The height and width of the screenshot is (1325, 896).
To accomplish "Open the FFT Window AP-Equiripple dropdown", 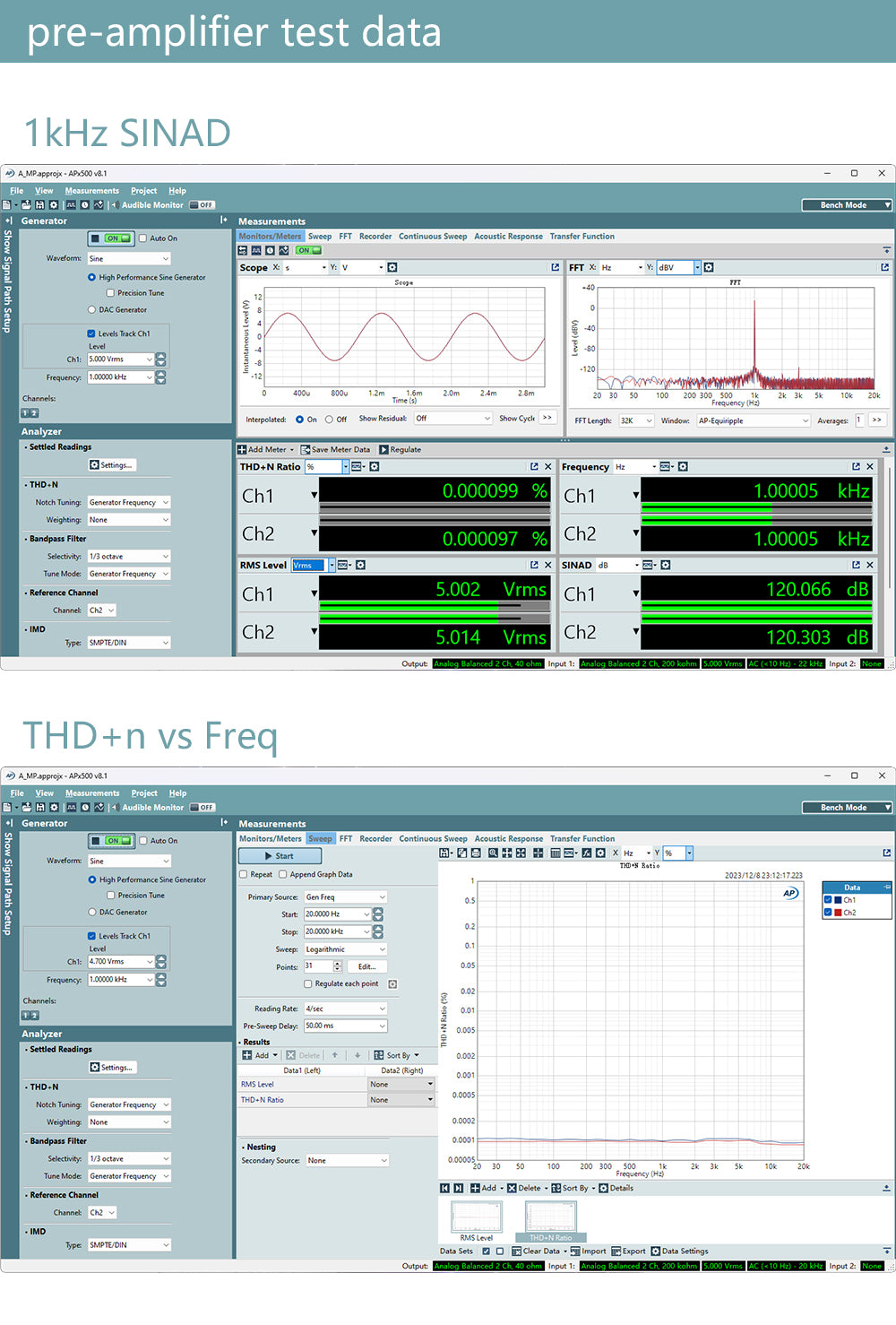I will [x=753, y=420].
